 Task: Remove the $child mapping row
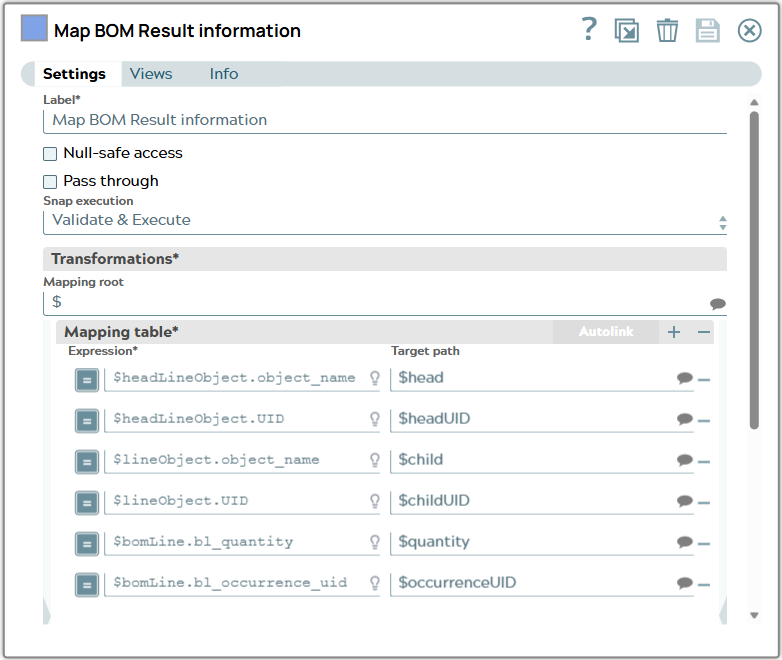click(704, 462)
